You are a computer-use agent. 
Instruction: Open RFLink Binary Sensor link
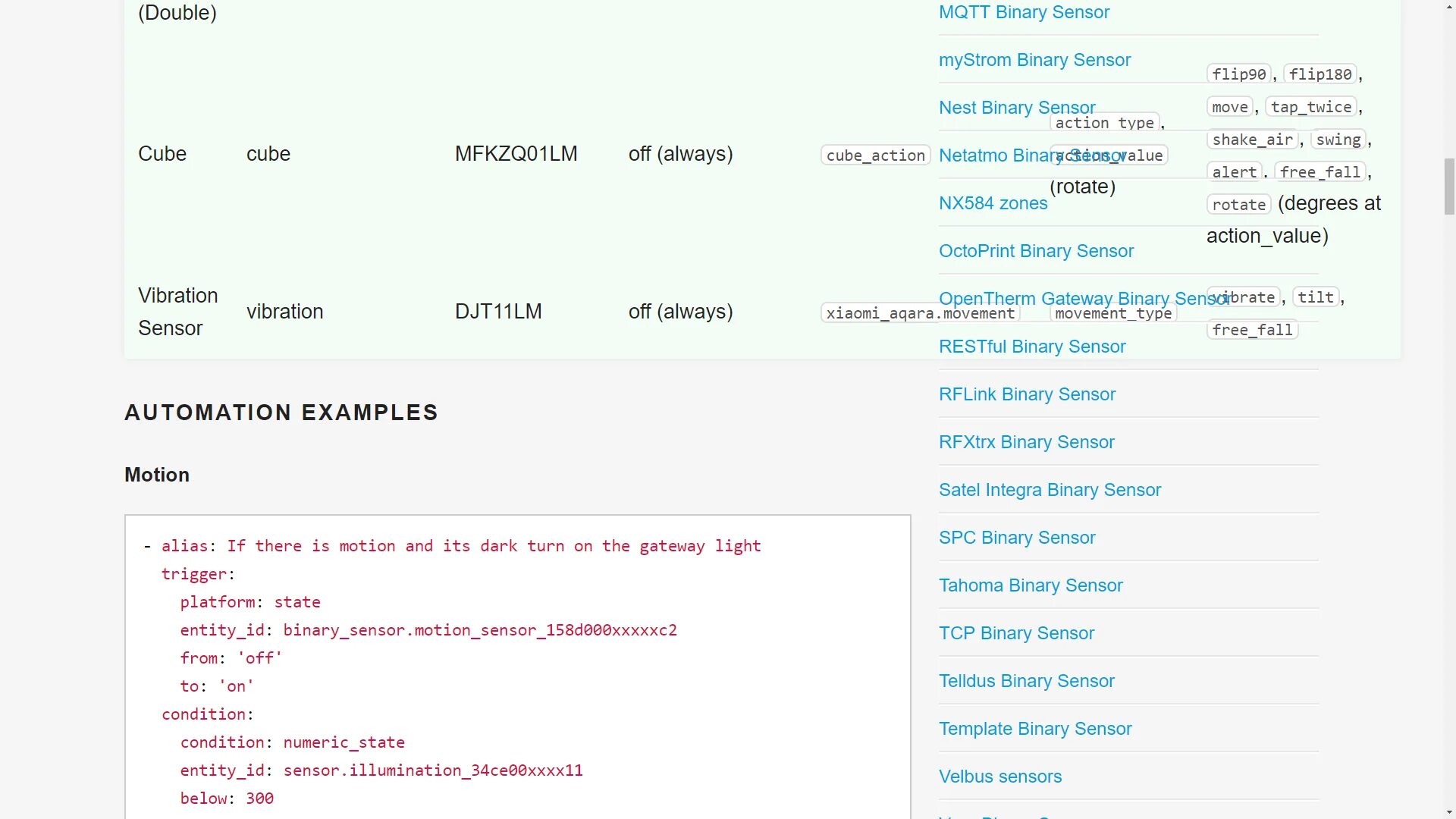(x=1027, y=394)
